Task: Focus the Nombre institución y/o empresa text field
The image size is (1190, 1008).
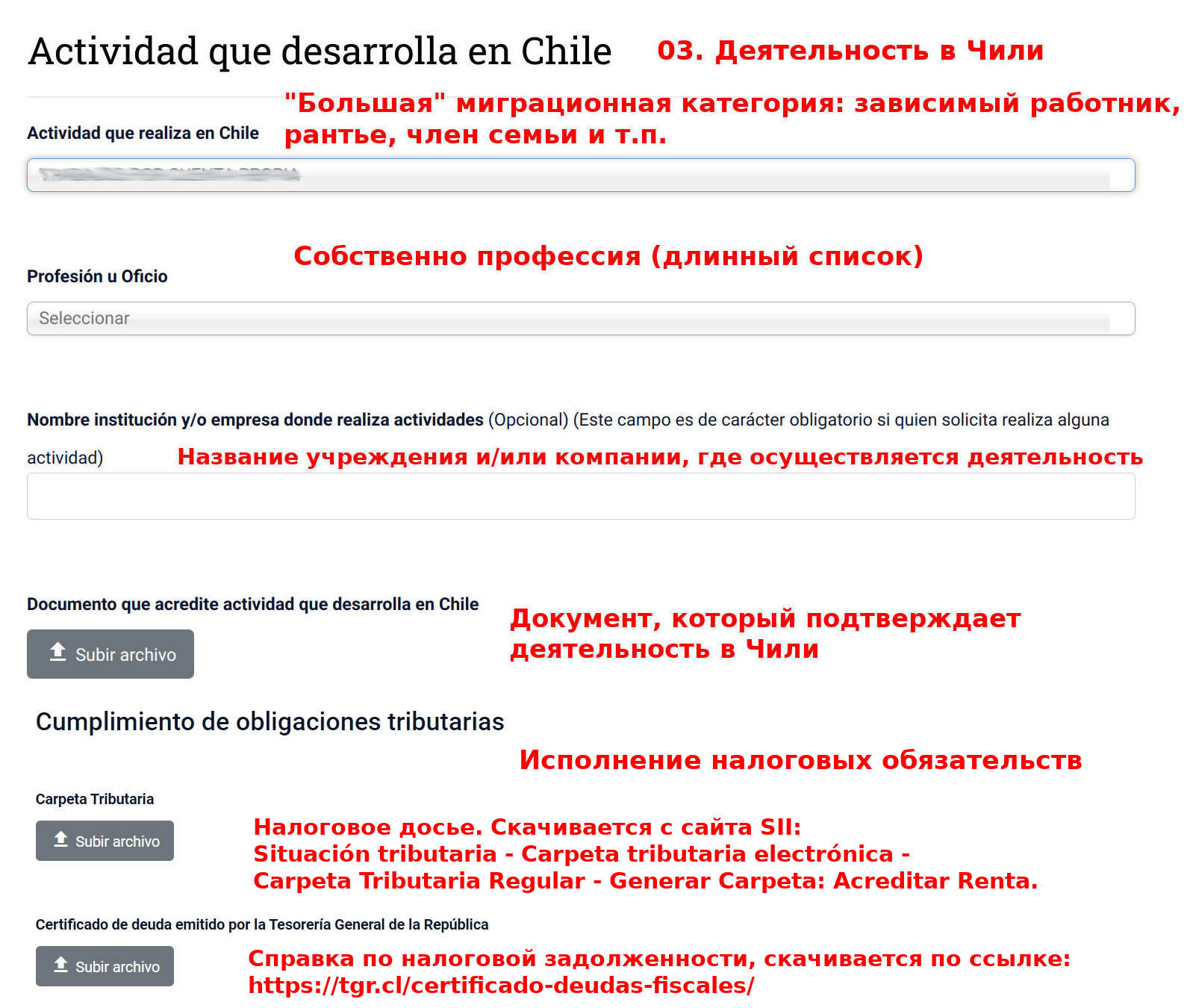Action: coord(580,497)
